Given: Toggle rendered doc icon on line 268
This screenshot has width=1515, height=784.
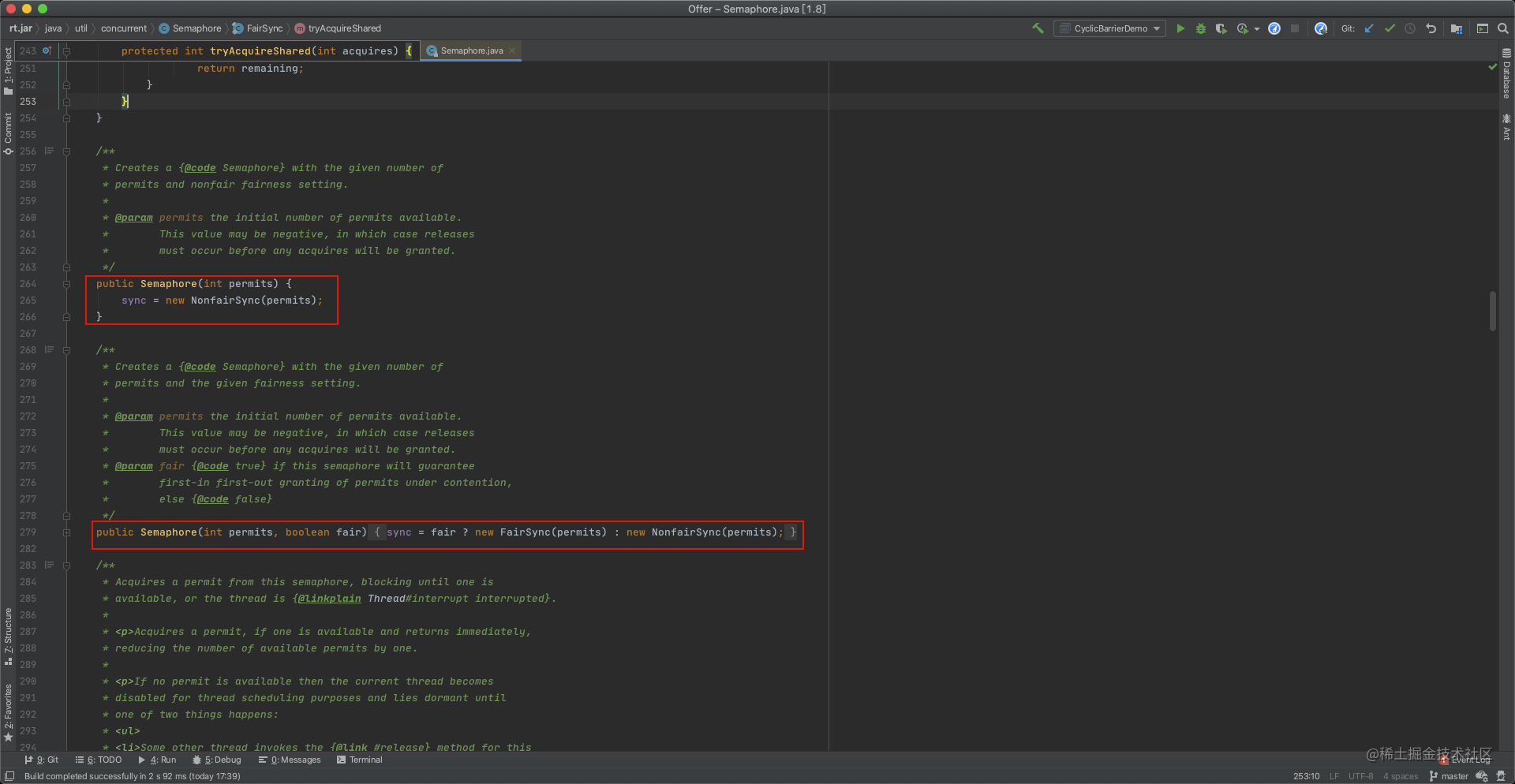Looking at the screenshot, I should pos(49,349).
